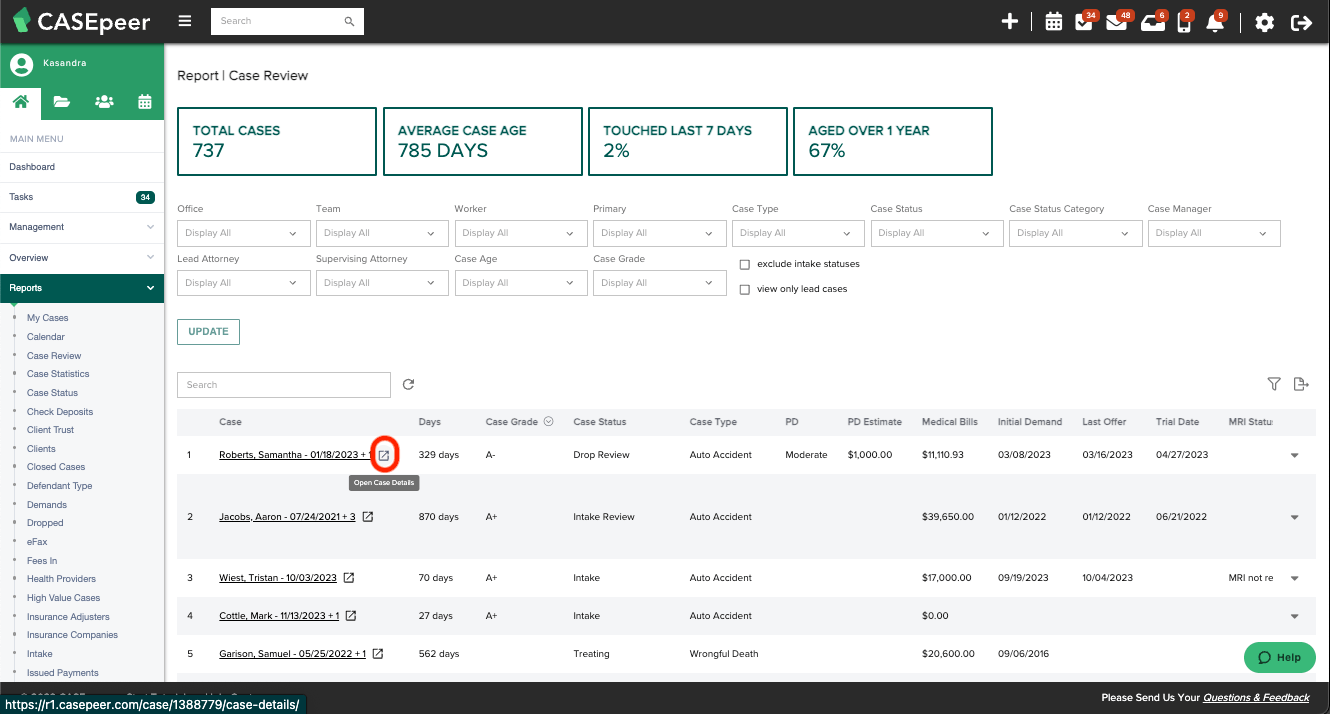Open case details icon for Jacobs, Aaron

[x=367, y=517]
